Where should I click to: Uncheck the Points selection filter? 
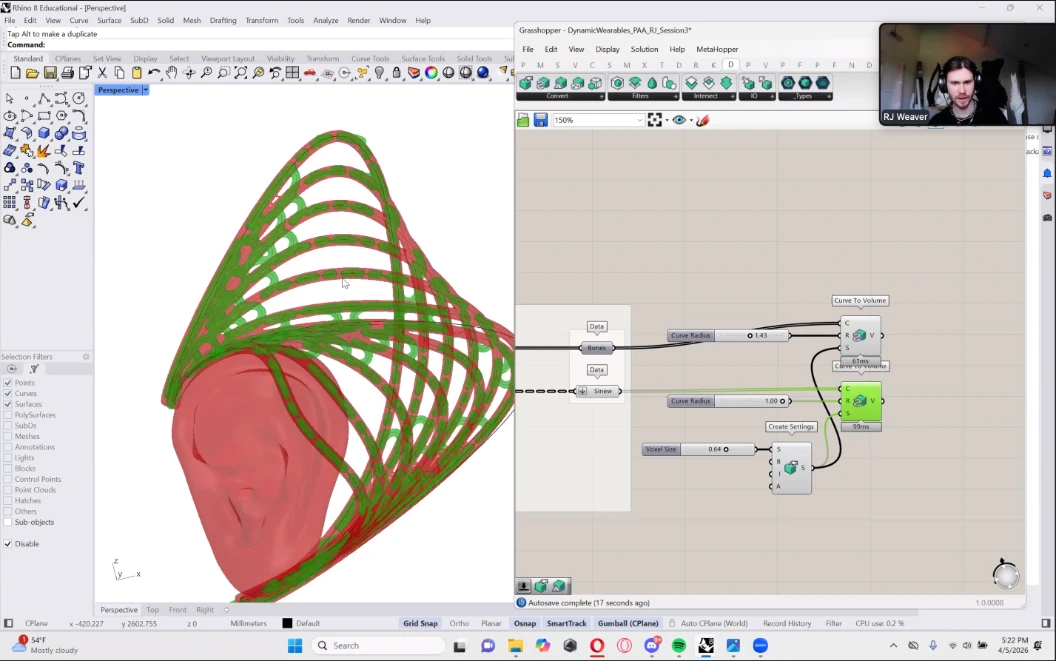click(x=9, y=383)
